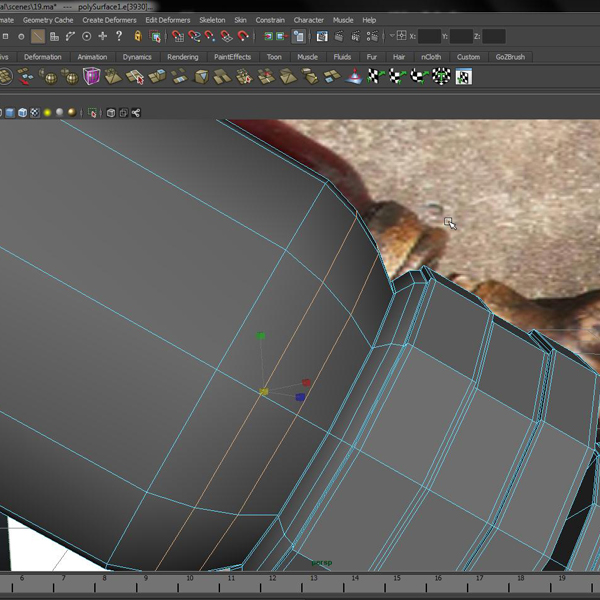The image size is (600, 600).
Task: Click the X coordinate input field
Action: pyautogui.click(x=429, y=36)
